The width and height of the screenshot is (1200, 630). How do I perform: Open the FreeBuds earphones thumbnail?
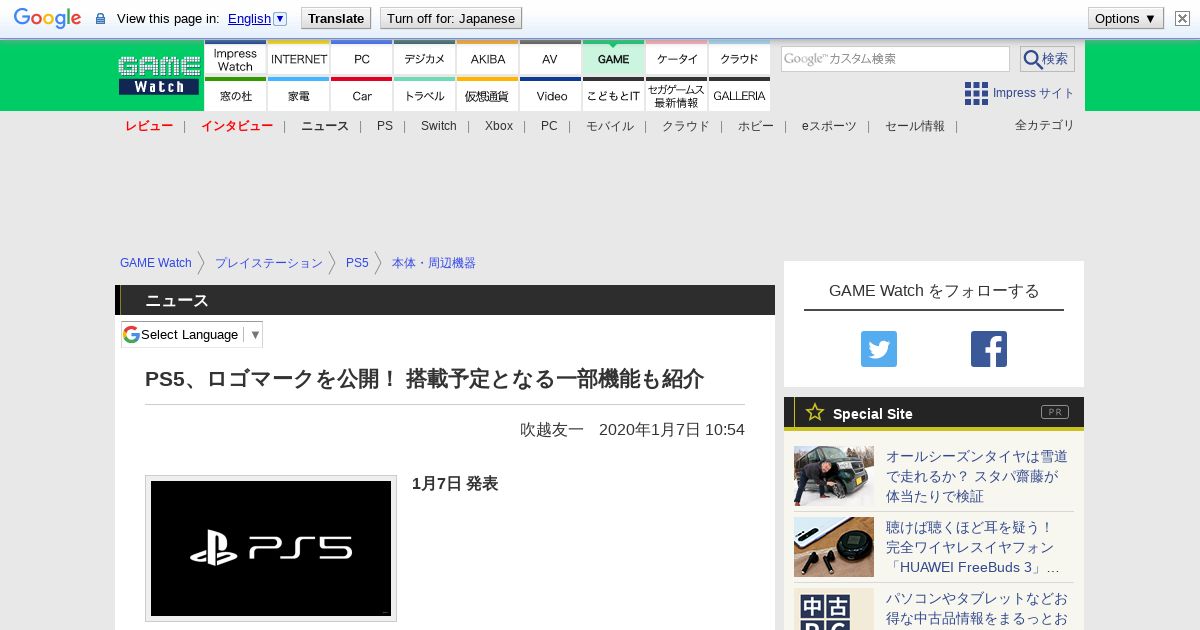(x=834, y=547)
